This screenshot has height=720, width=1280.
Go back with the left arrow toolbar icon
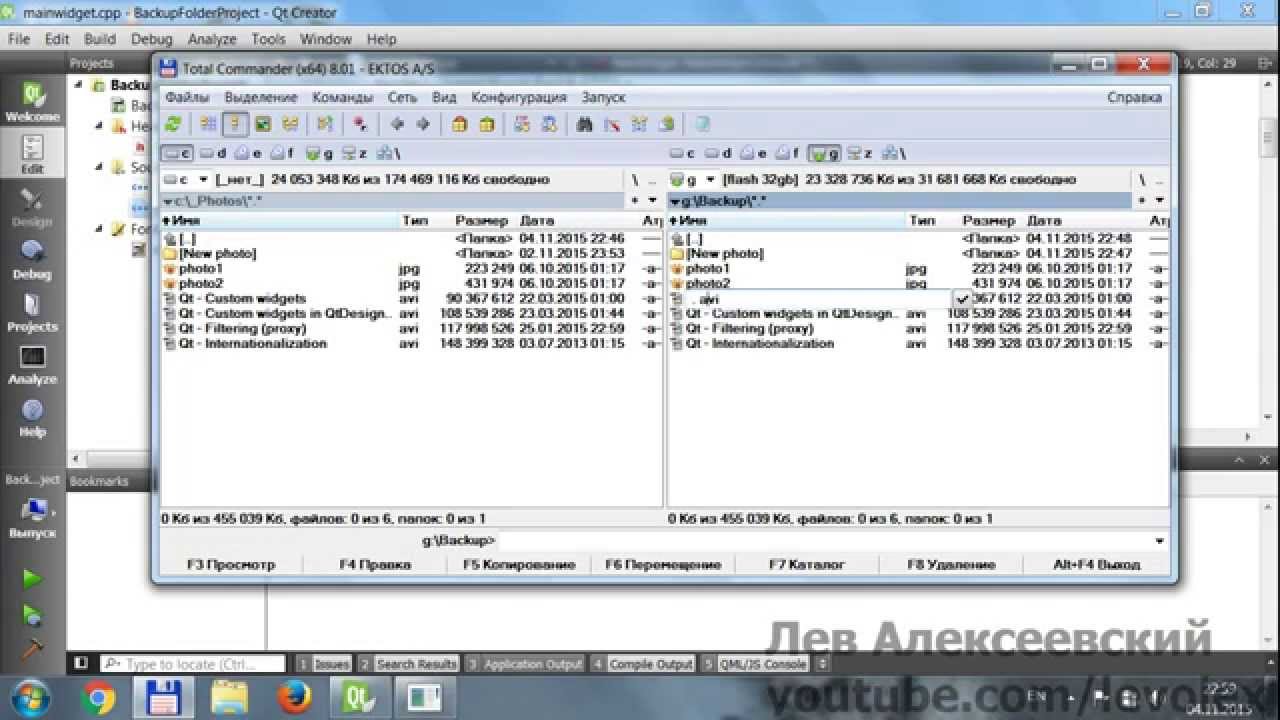397,124
